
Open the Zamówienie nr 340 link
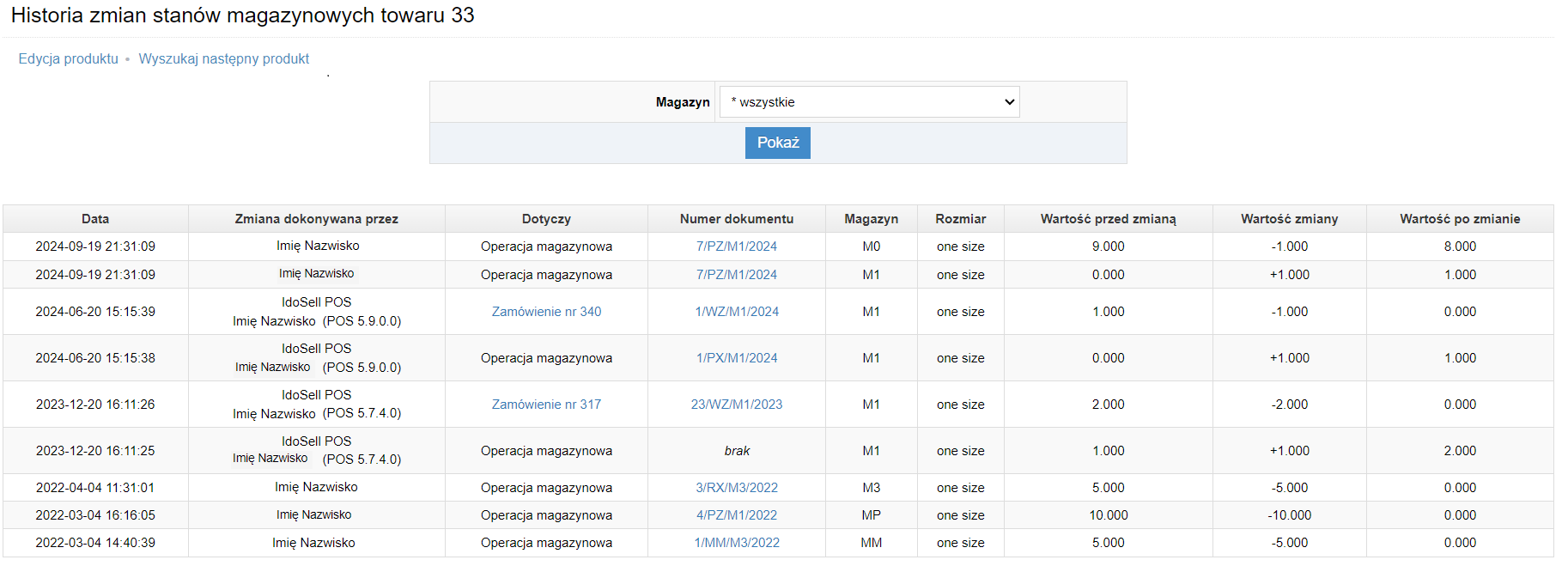546,312
